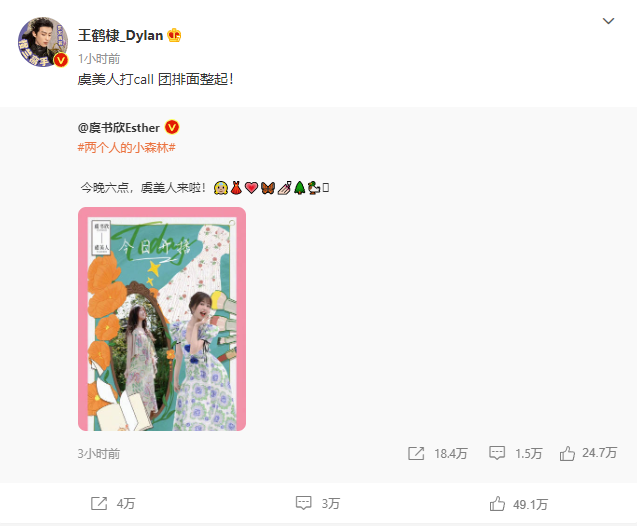Click the verified V badge on avatar
This screenshot has width=637, height=526.
(61, 61)
